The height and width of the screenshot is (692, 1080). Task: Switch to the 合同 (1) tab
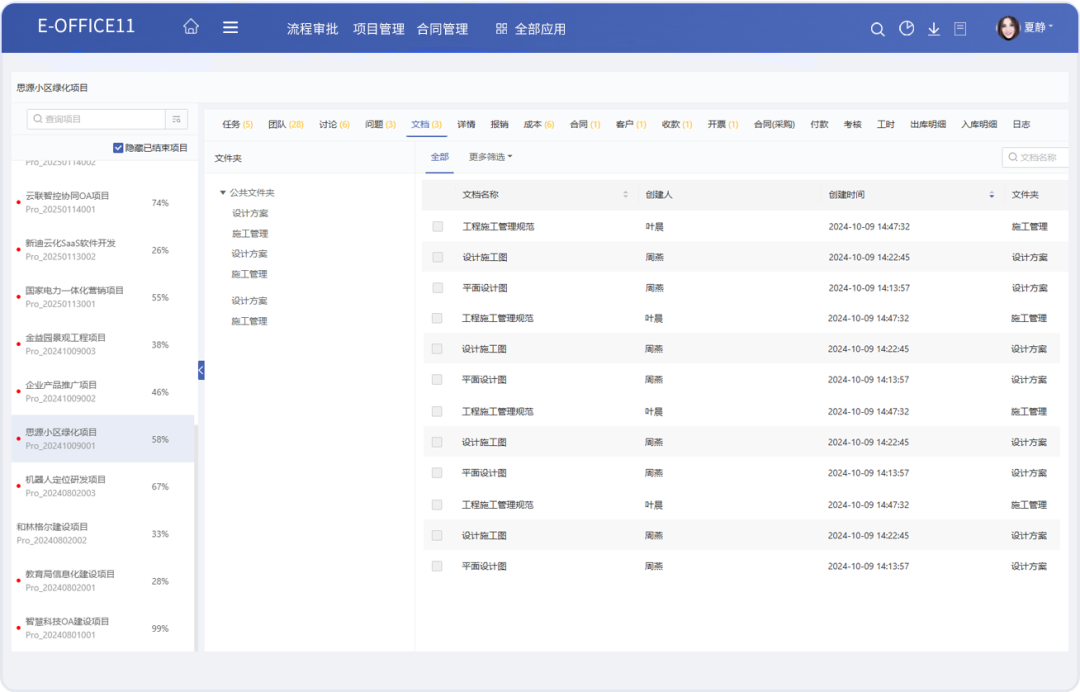[x=584, y=125]
